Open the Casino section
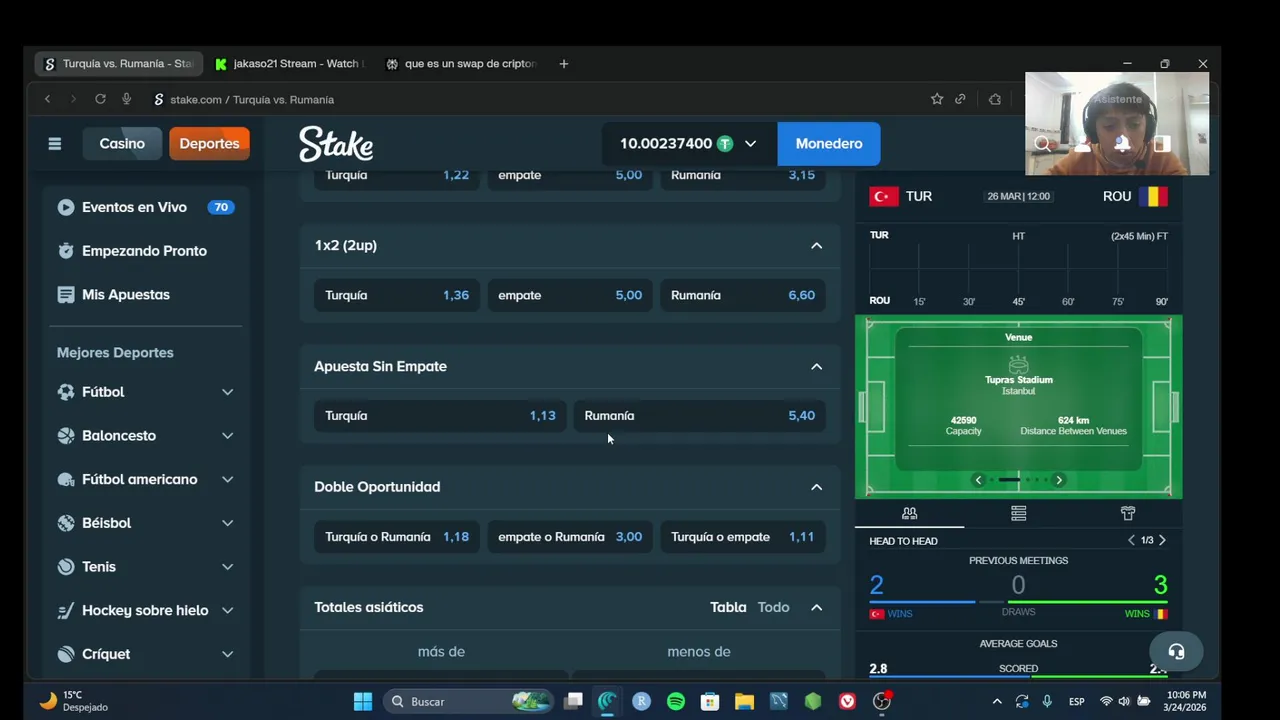The height and width of the screenshot is (720, 1280). click(122, 144)
